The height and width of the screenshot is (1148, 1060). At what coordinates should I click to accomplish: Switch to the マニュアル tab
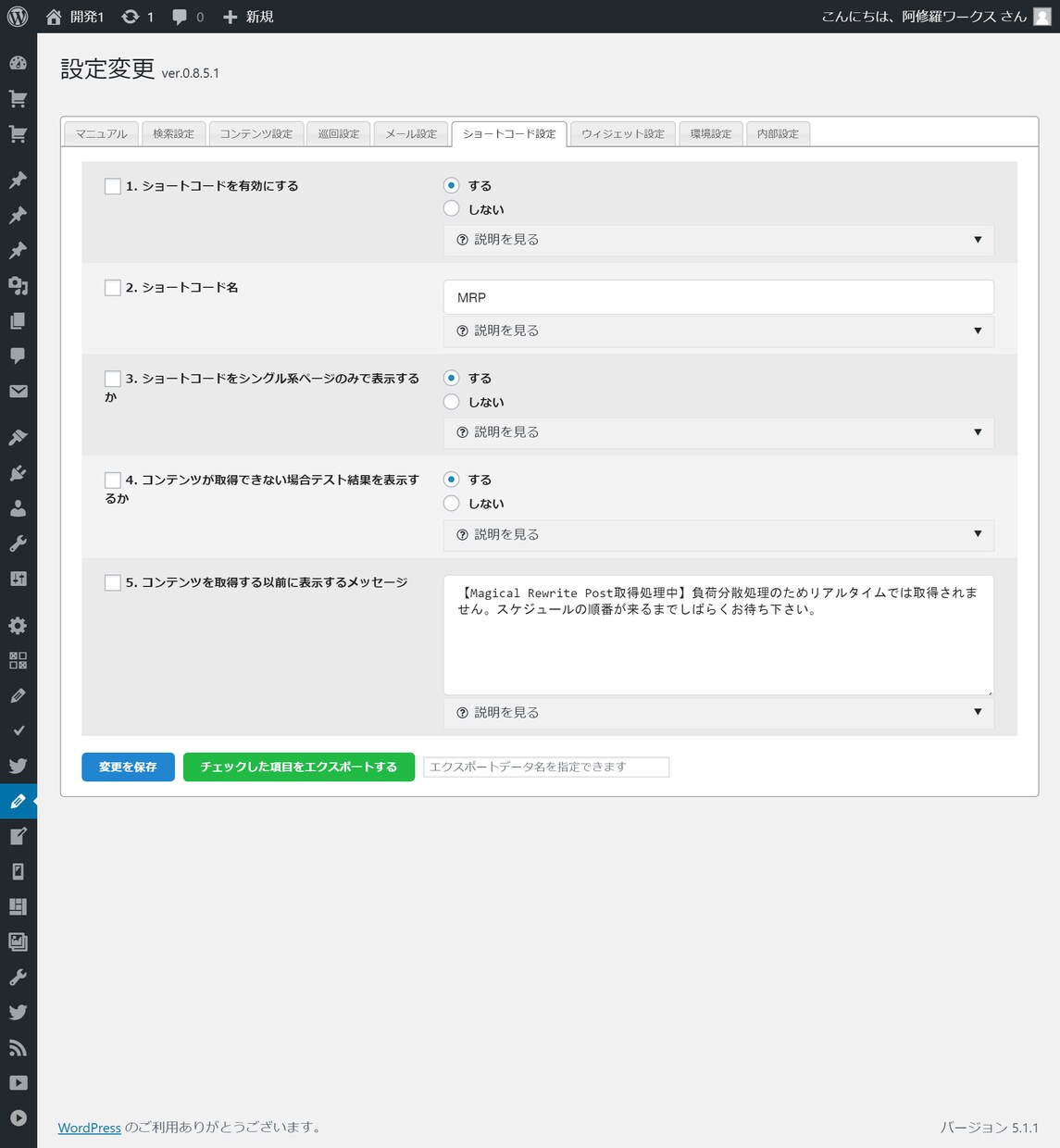(x=102, y=133)
